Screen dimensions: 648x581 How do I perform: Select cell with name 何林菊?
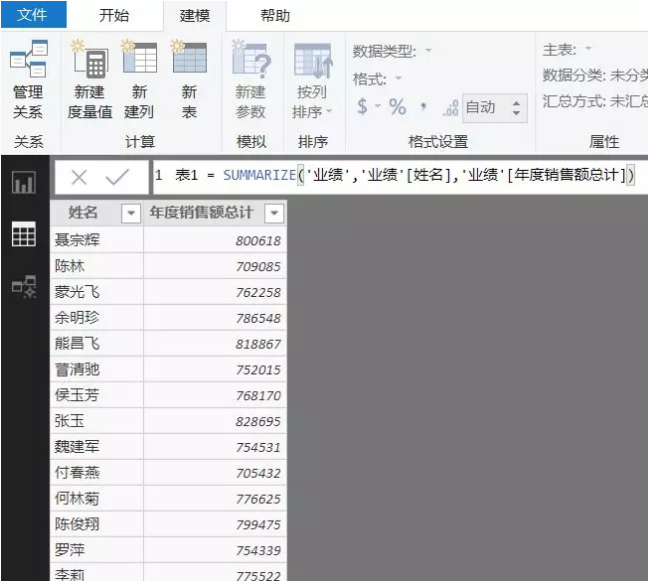click(x=97, y=498)
